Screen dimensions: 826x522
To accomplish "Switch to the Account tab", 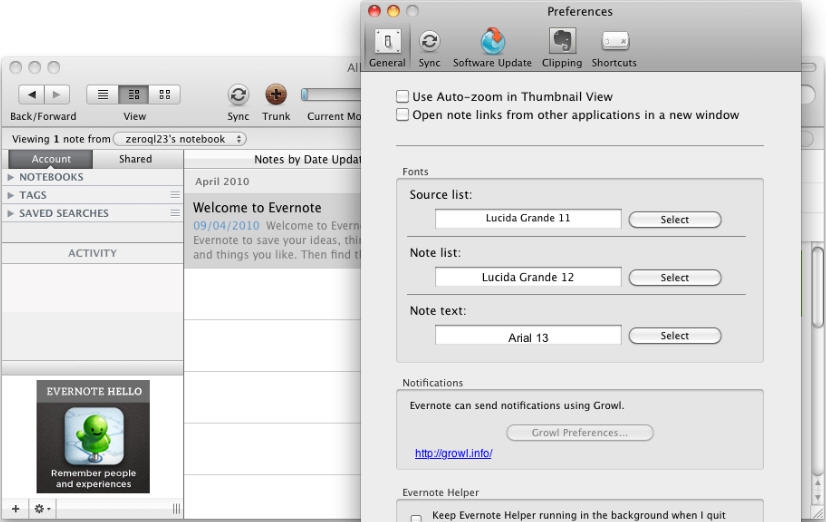I will click(x=51, y=159).
